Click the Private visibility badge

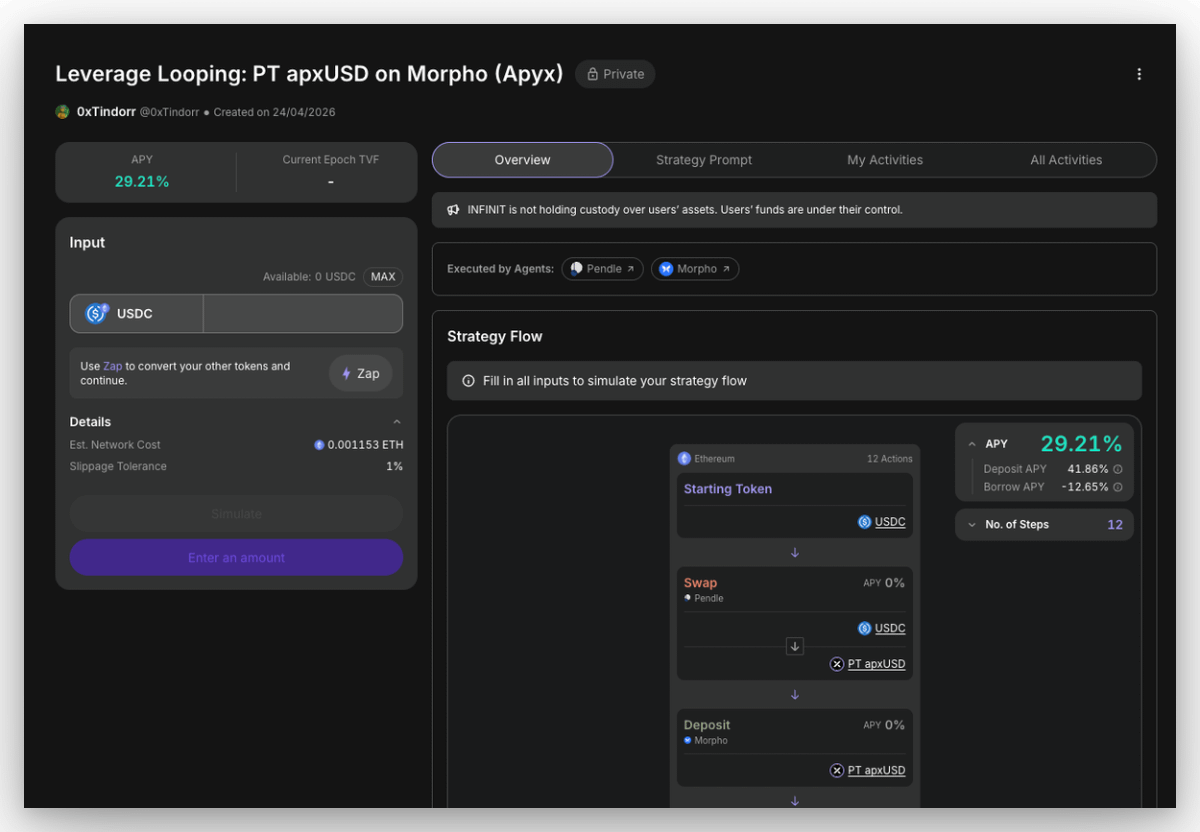pos(615,74)
